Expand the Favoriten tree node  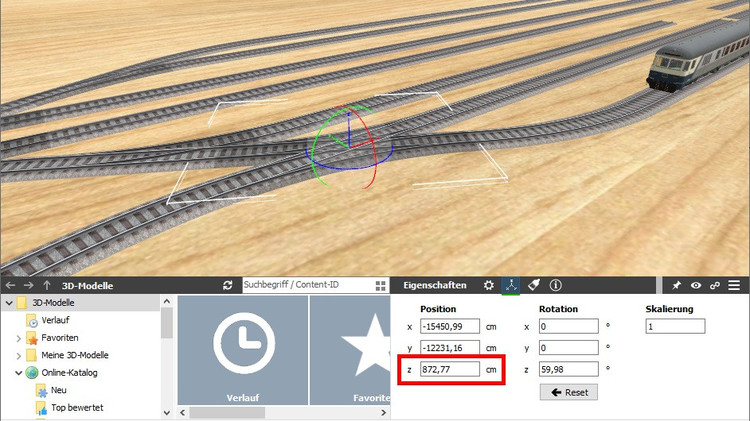(18, 338)
